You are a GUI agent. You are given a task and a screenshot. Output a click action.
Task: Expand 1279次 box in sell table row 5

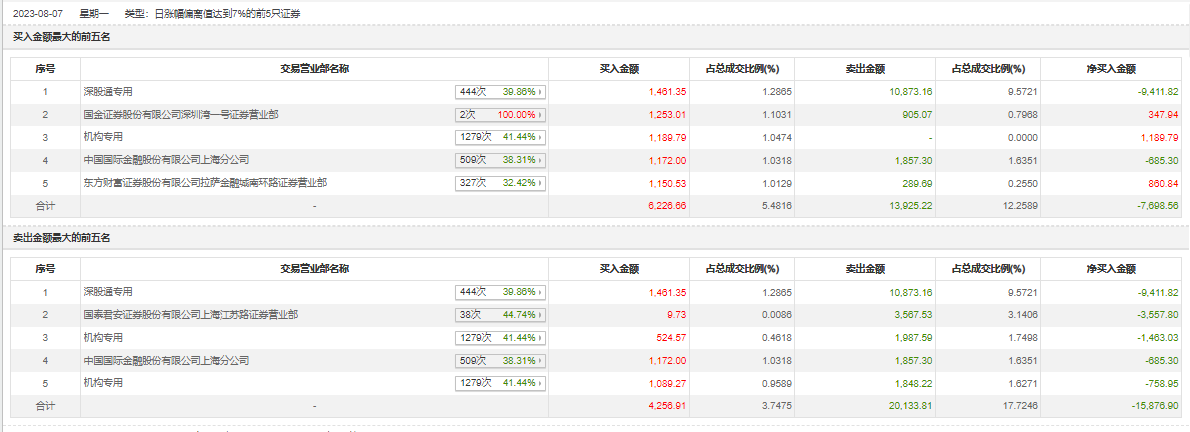[x=500, y=383]
